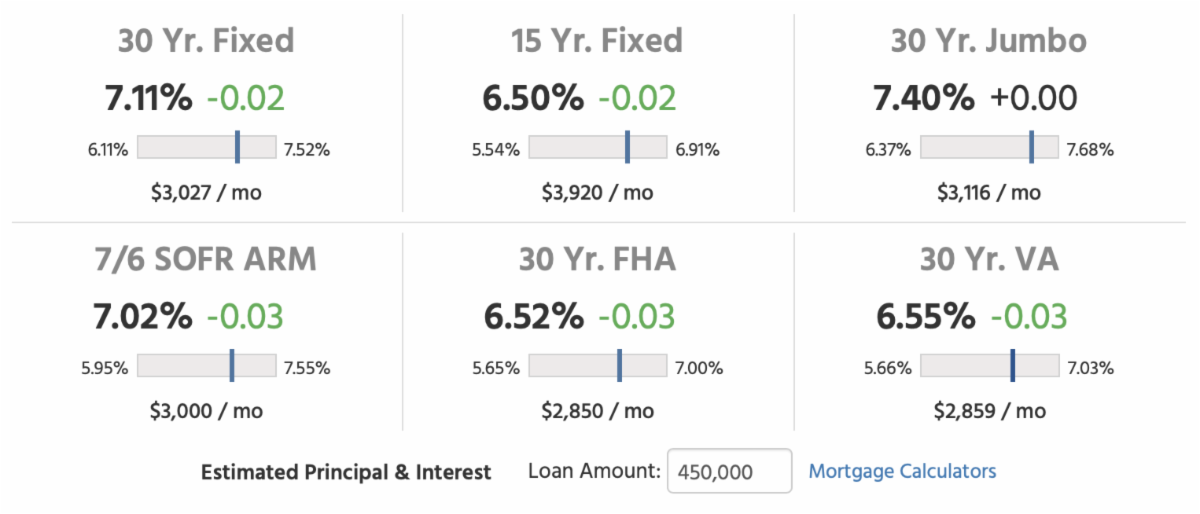Click the Loan Amount input field
Viewport: 1200px width, 514px height.
click(729, 472)
